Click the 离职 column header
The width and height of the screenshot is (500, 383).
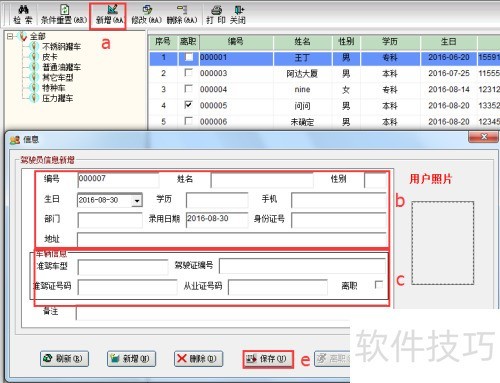pos(188,42)
